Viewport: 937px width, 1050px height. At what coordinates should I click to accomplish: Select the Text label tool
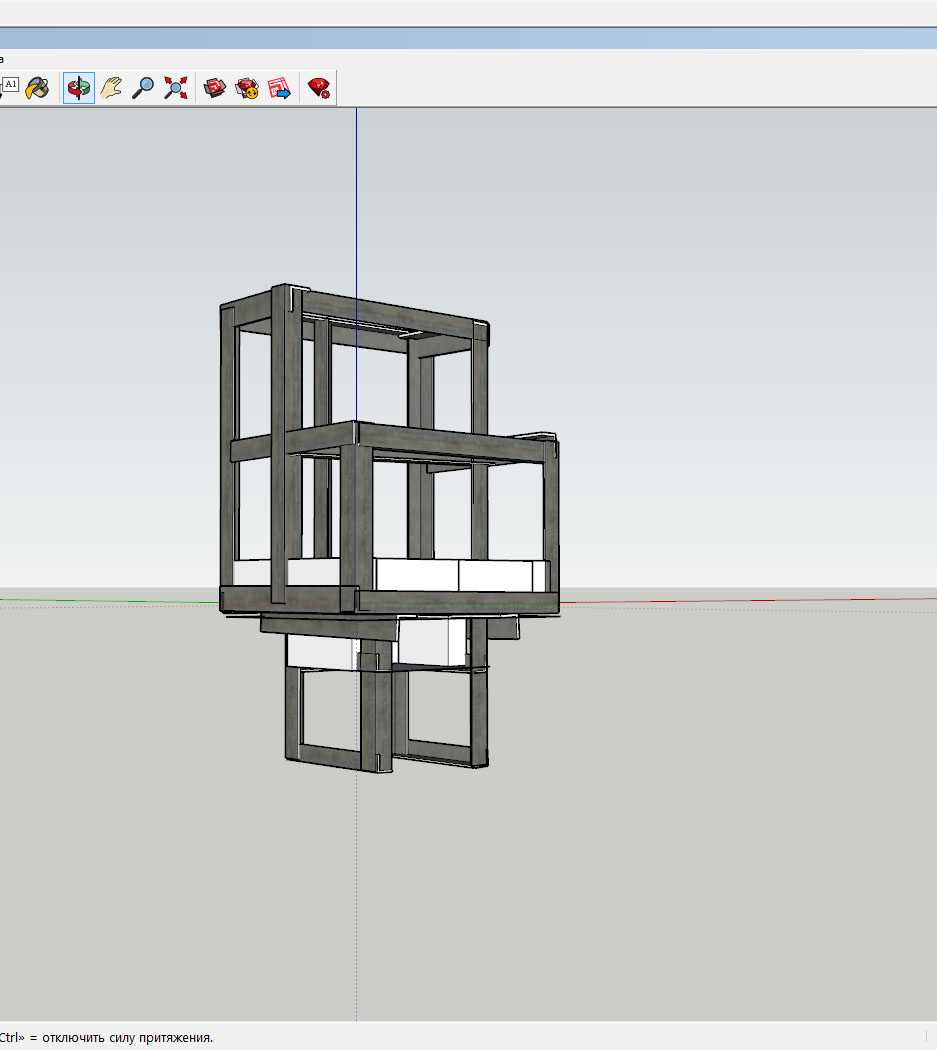[10, 86]
